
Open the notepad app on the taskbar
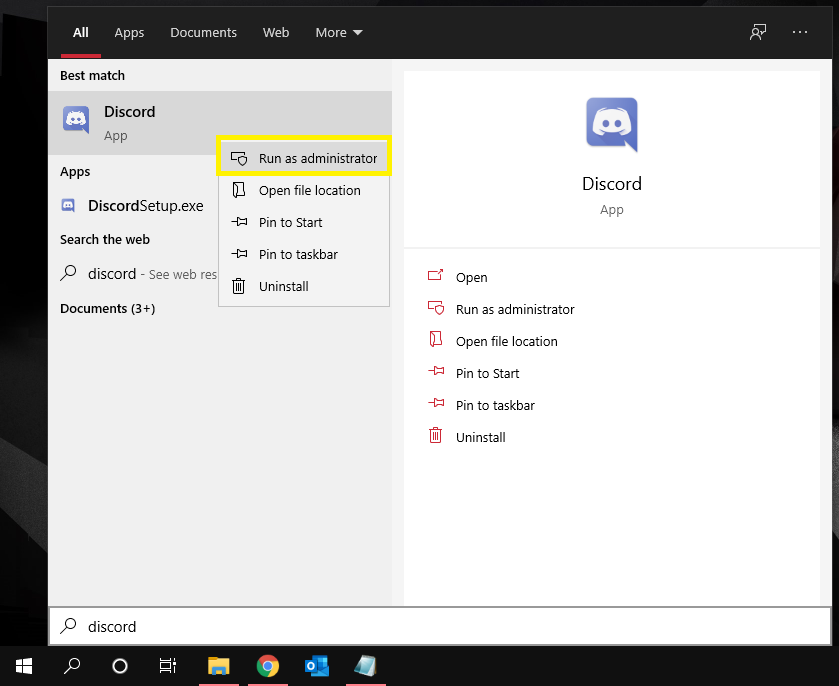(x=365, y=666)
